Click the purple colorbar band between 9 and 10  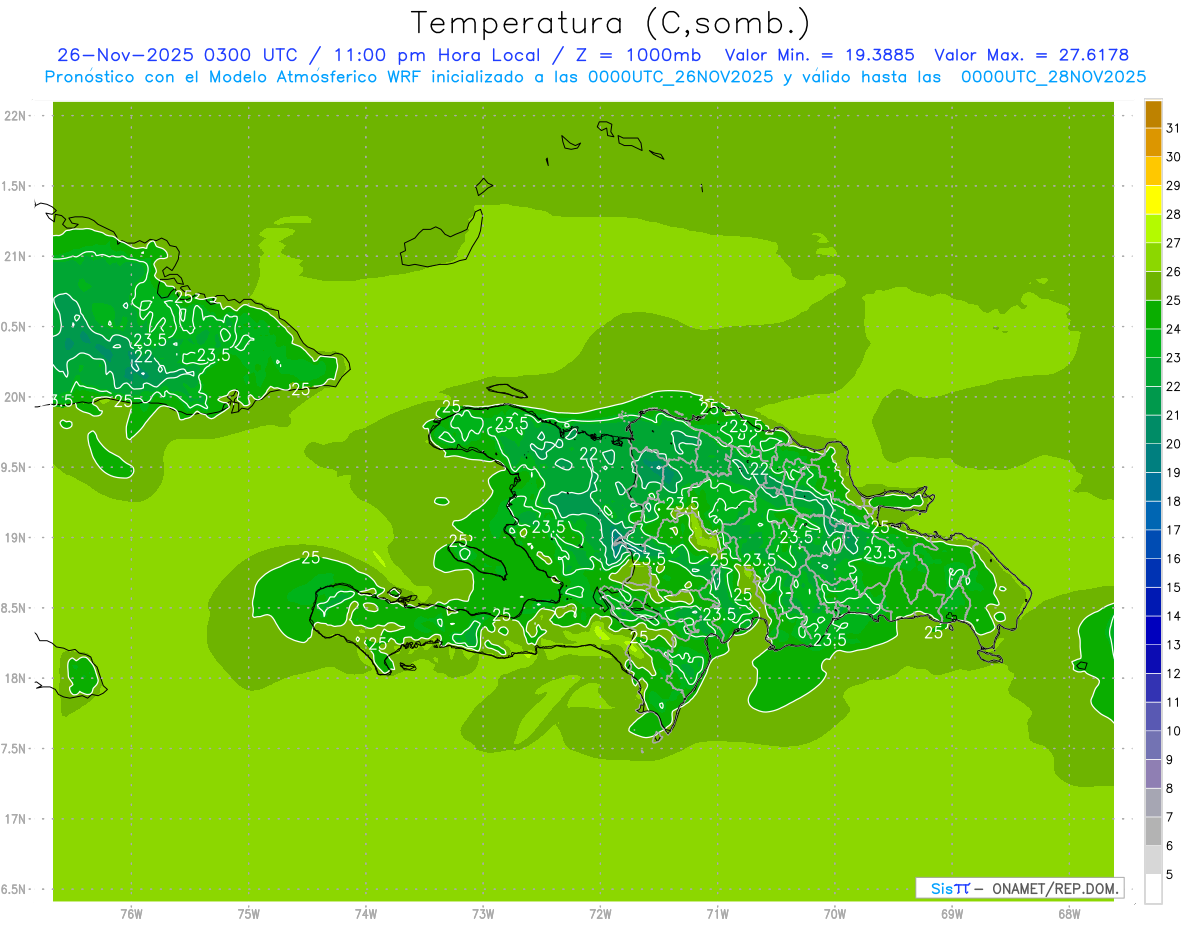(1153, 745)
